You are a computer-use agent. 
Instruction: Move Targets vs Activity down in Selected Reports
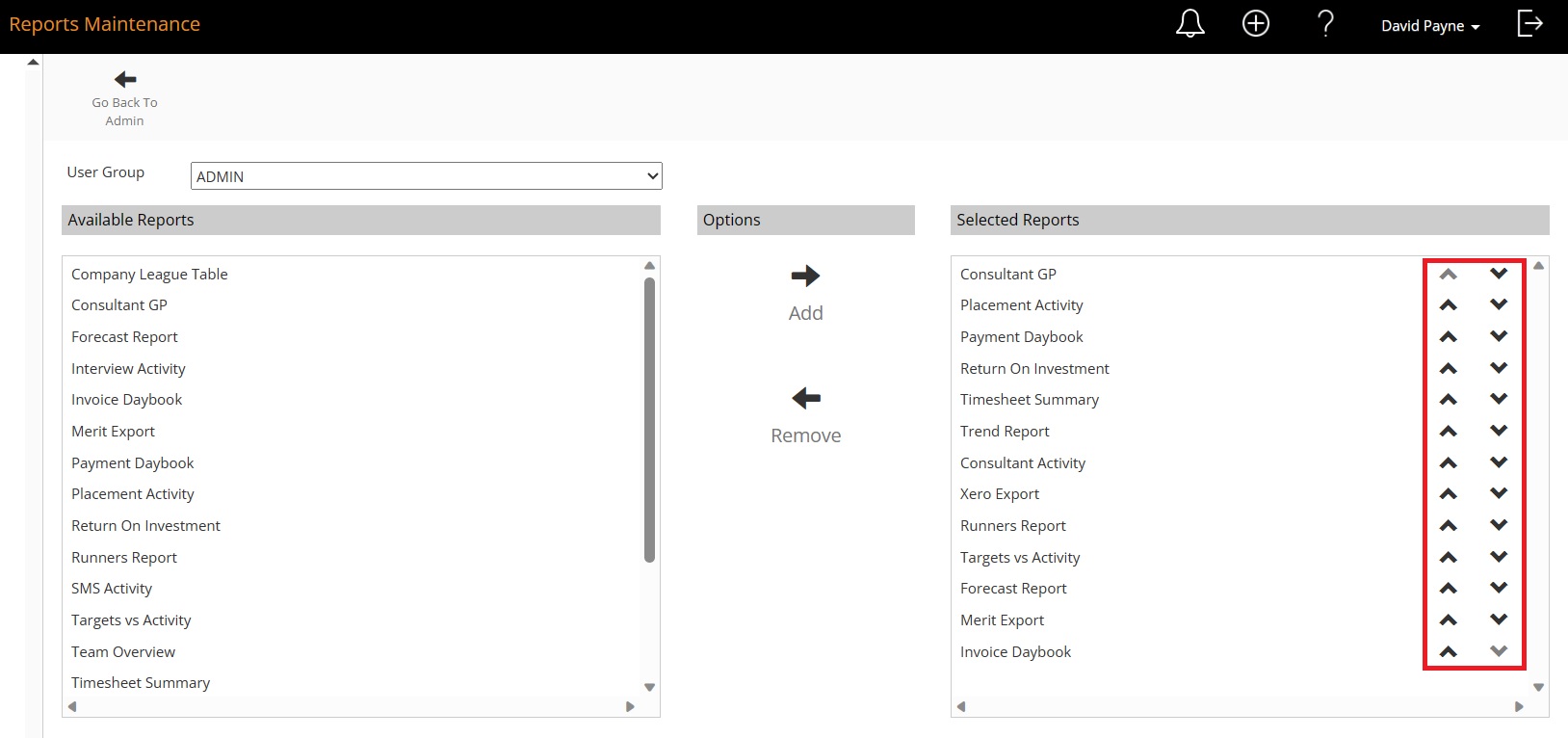click(x=1499, y=557)
